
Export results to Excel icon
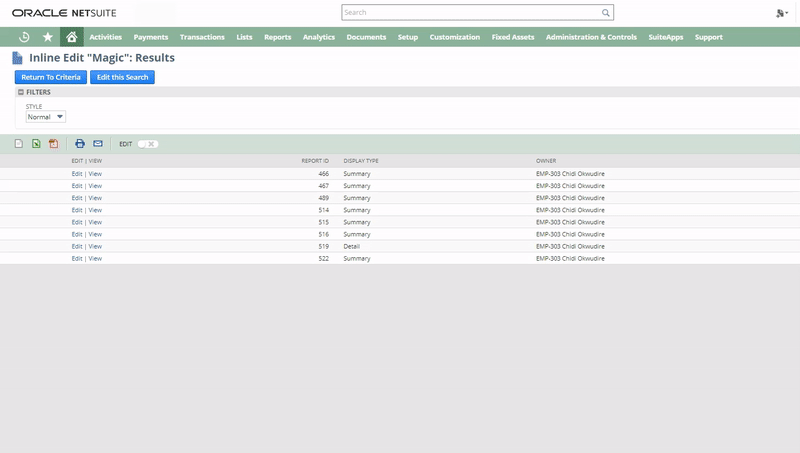point(36,144)
